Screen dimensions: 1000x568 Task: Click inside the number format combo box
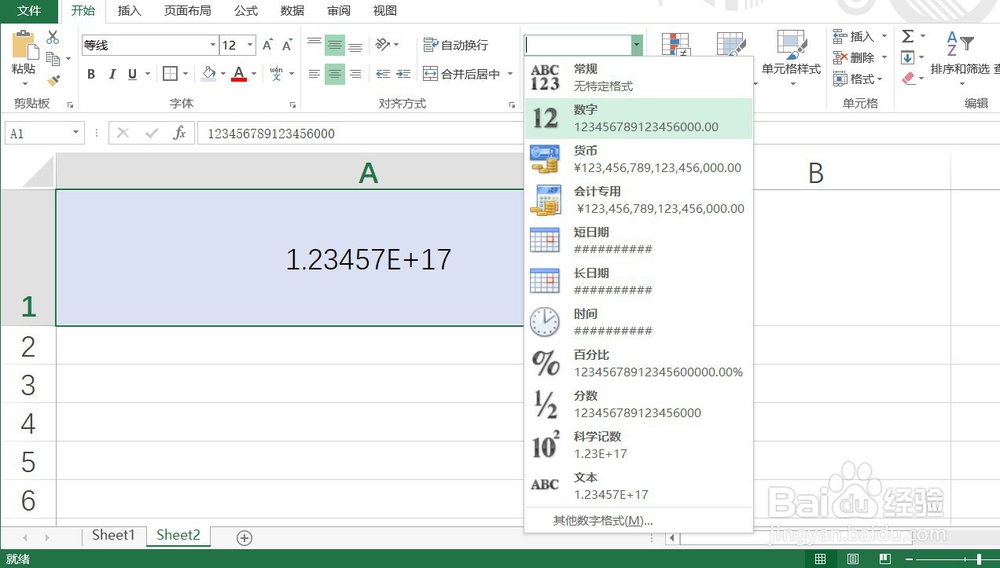(x=577, y=45)
